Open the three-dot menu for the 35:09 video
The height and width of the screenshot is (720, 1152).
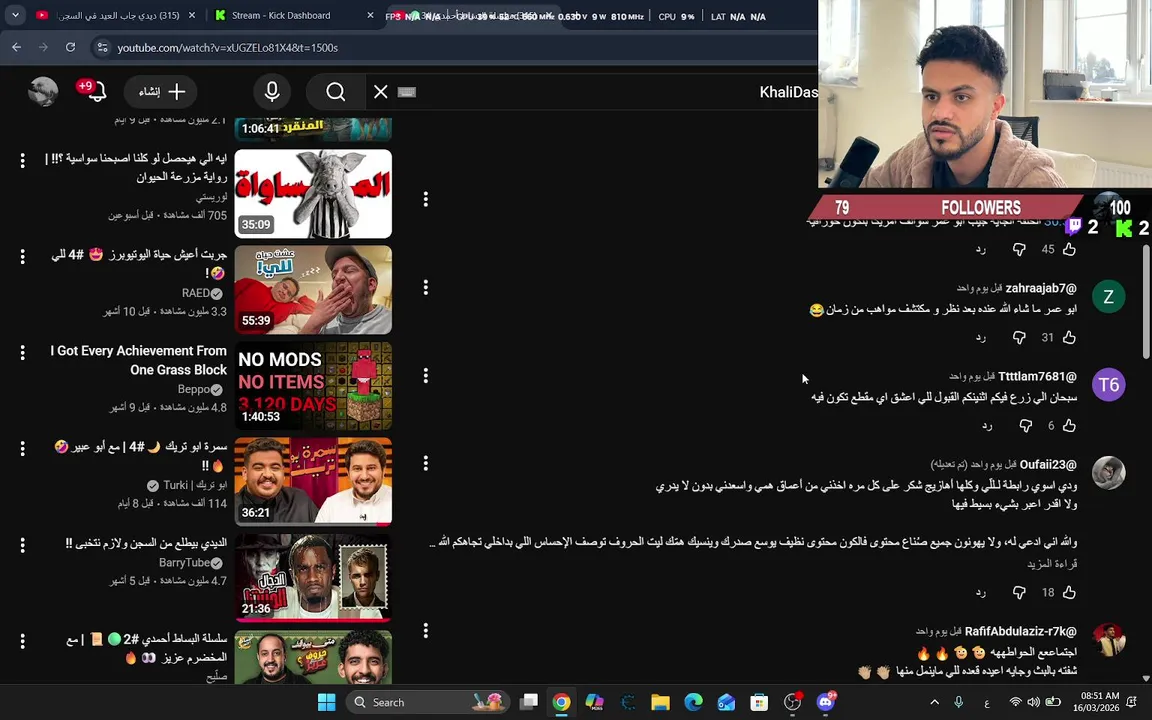point(23,160)
